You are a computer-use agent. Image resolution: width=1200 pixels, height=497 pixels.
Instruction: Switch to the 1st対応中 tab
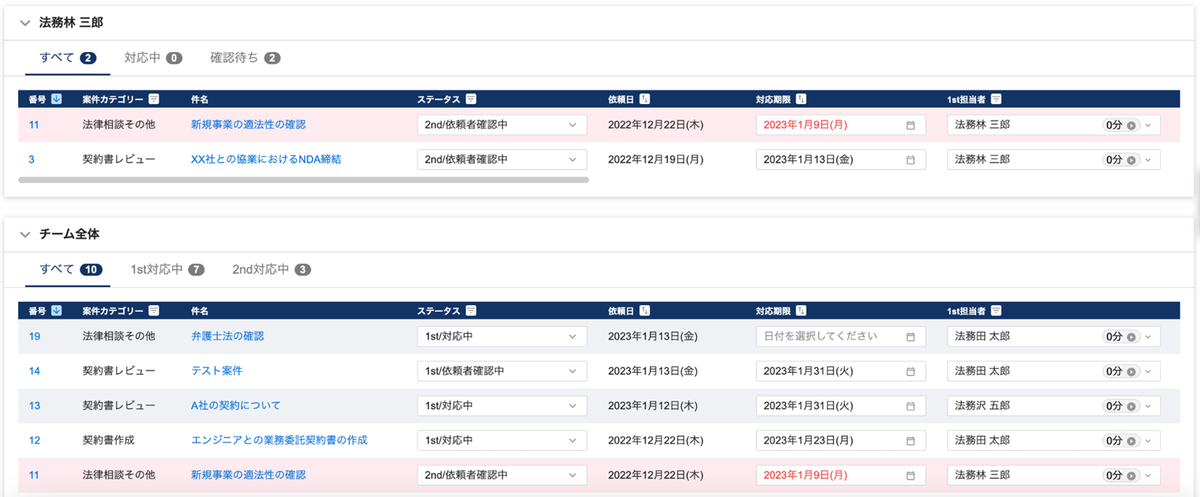[167, 269]
